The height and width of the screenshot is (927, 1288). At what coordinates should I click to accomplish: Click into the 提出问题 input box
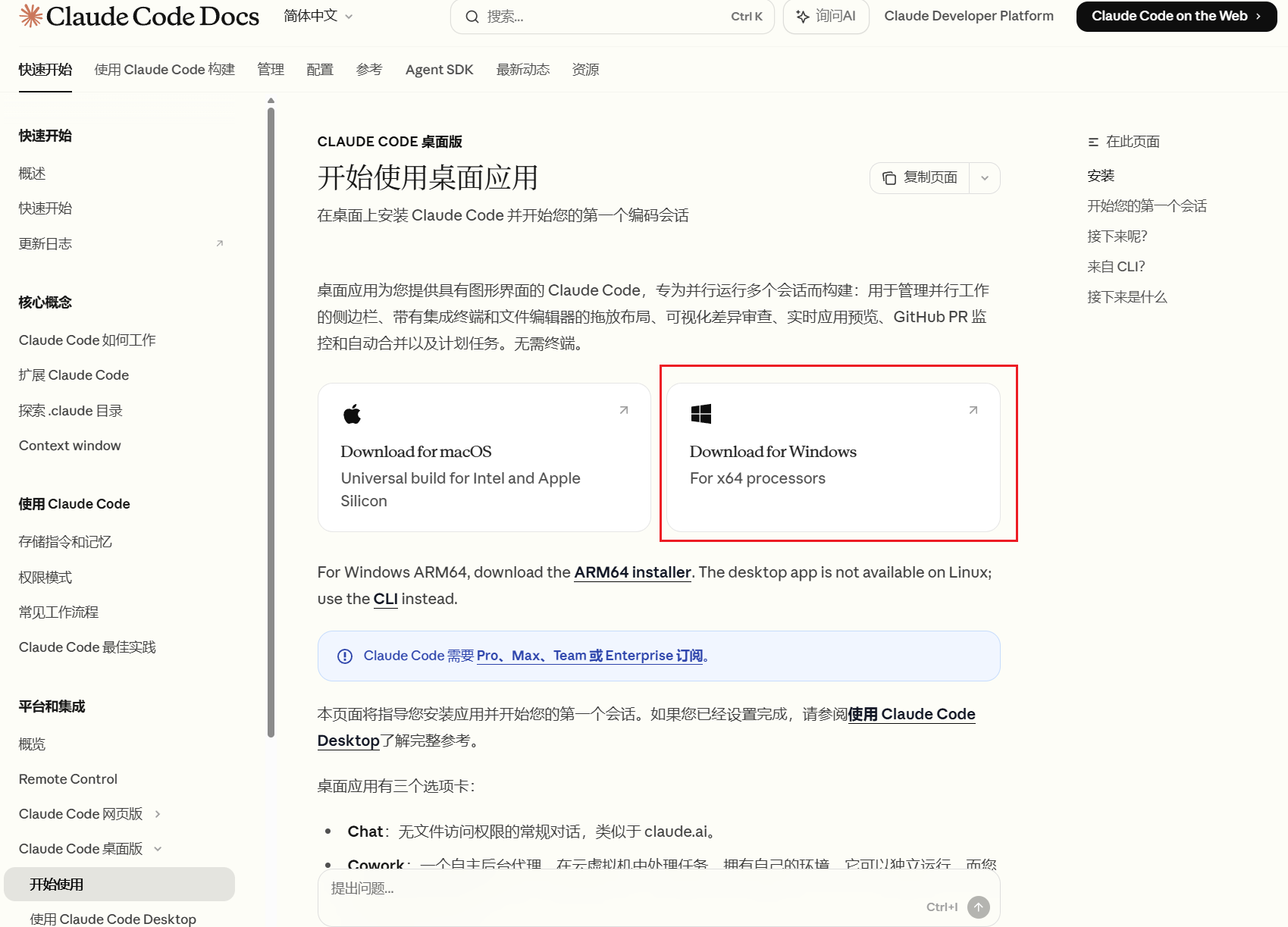(x=658, y=897)
